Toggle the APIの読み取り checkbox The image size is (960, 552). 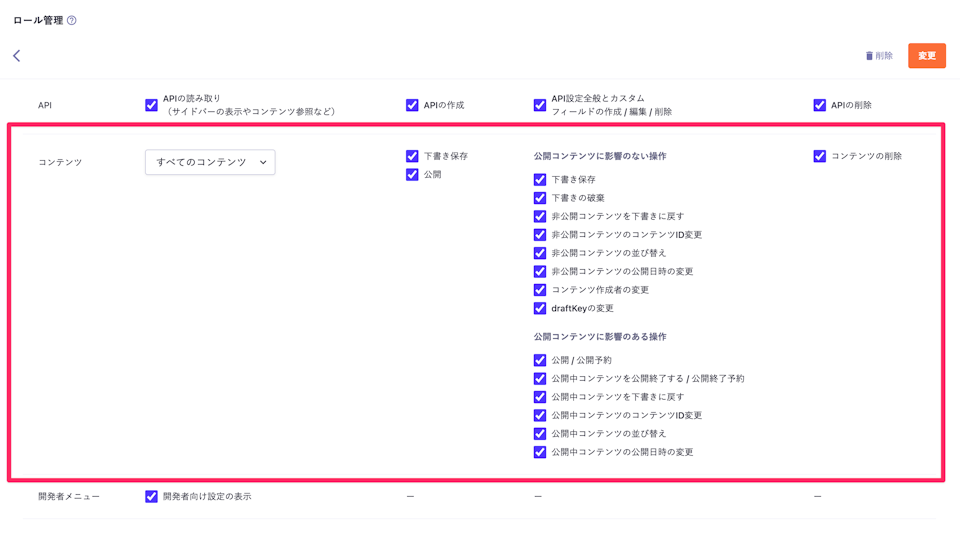[151, 105]
